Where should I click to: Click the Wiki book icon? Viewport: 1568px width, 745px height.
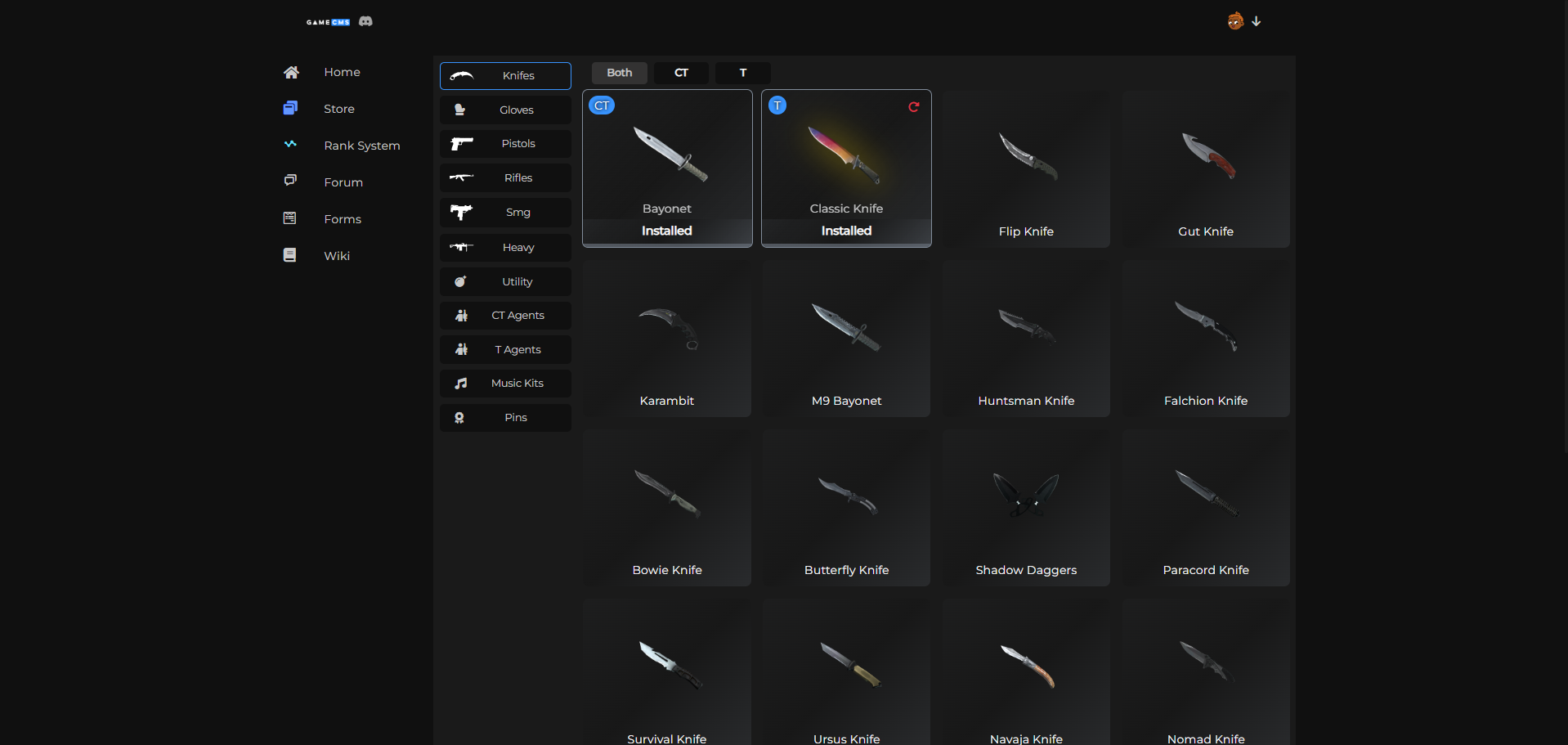click(x=289, y=255)
